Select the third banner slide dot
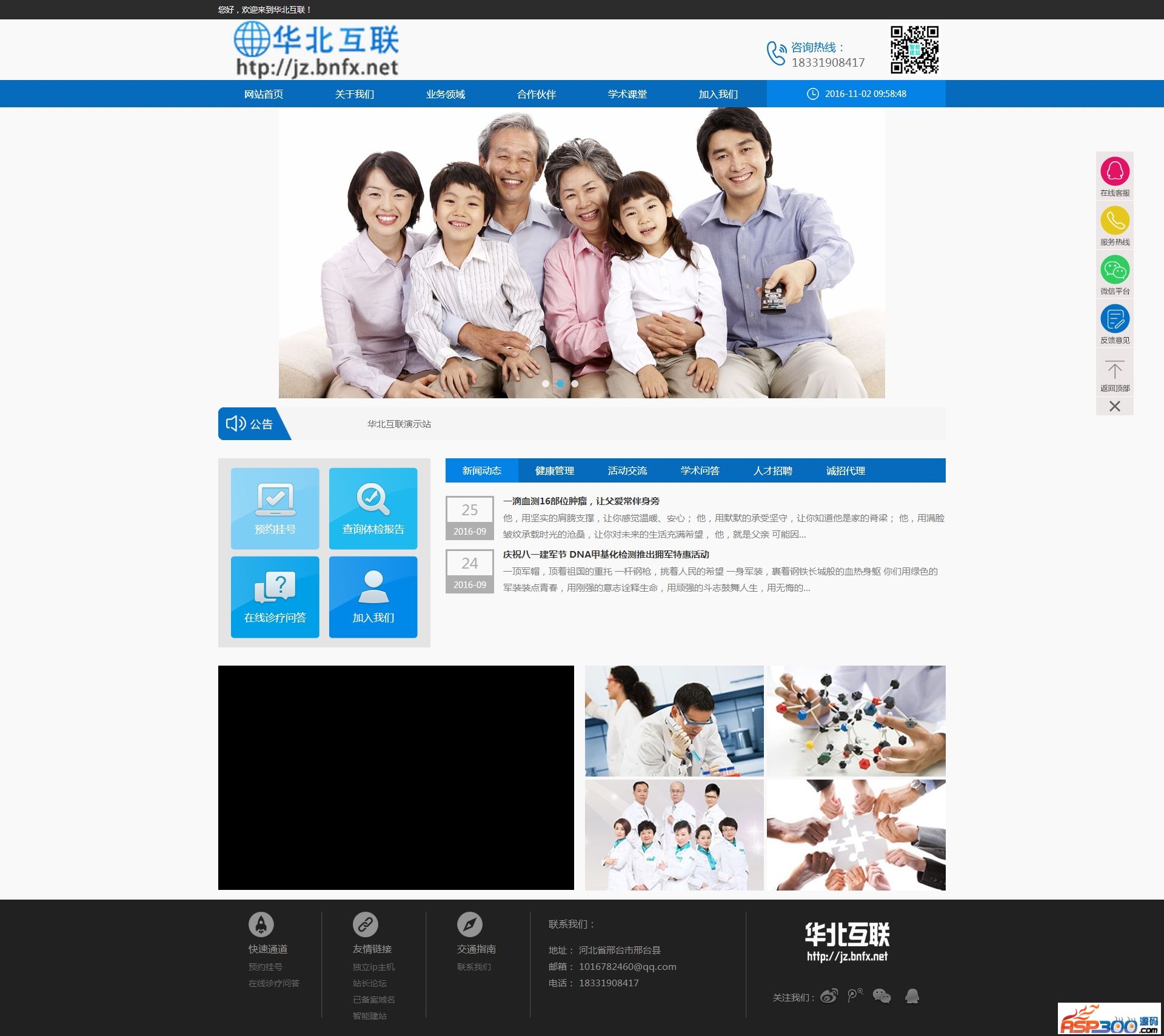 [575, 383]
